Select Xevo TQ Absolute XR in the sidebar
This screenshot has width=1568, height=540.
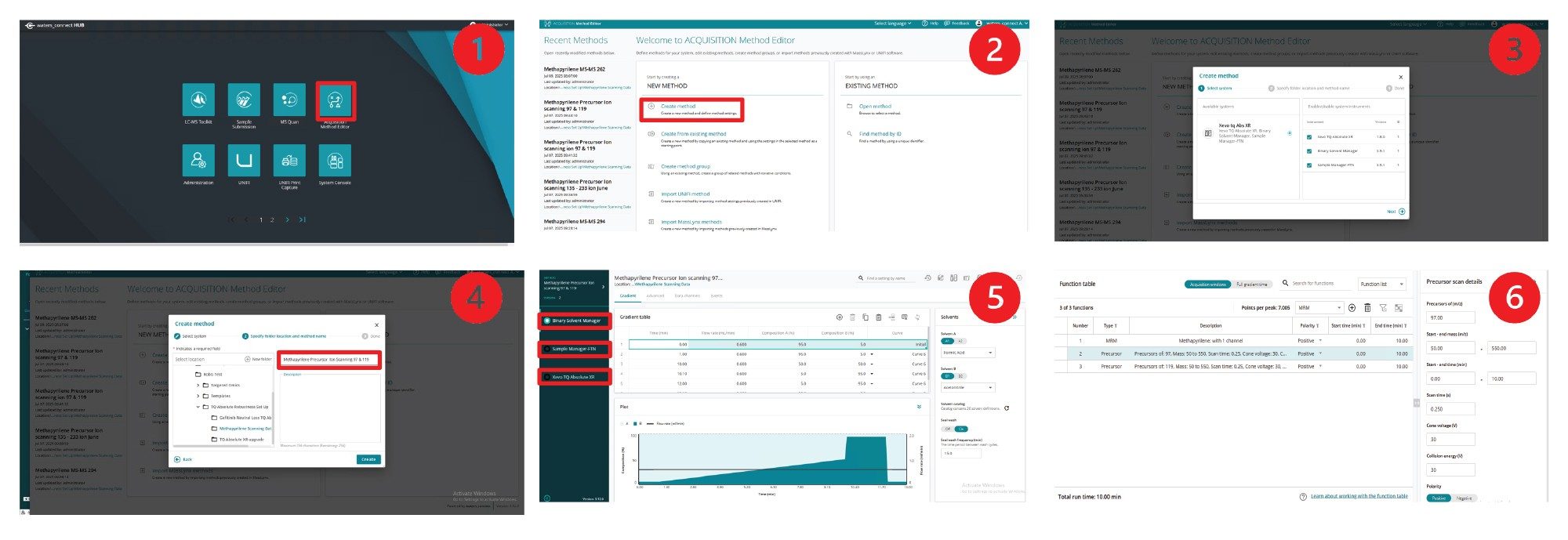575,377
